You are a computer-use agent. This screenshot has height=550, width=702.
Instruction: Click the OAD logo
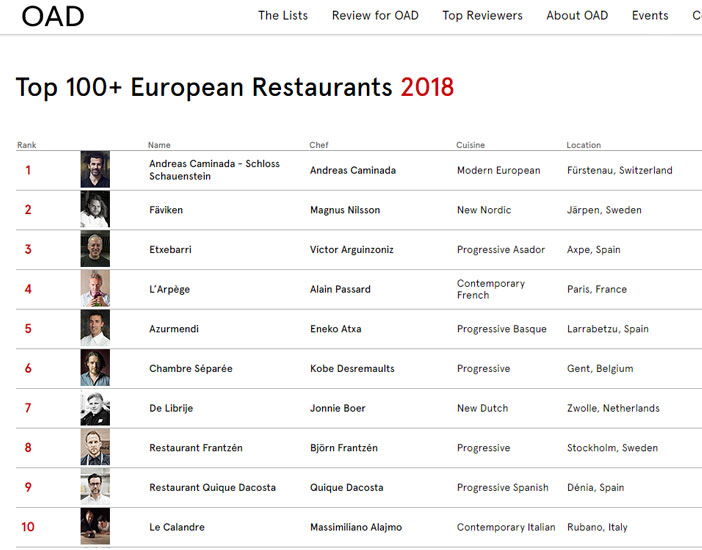tap(53, 16)
